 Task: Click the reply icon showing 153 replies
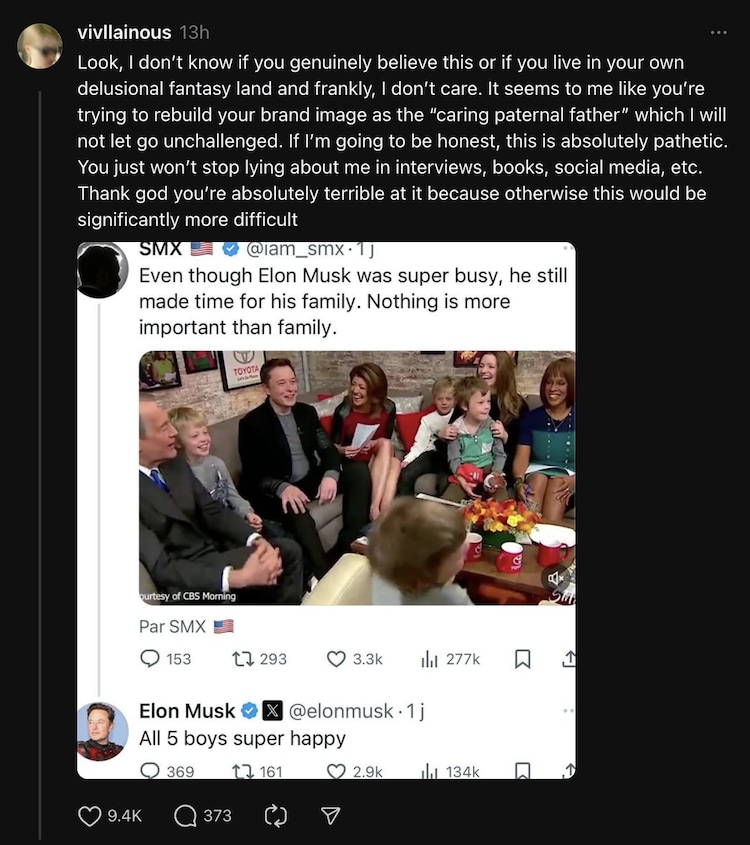151,658
